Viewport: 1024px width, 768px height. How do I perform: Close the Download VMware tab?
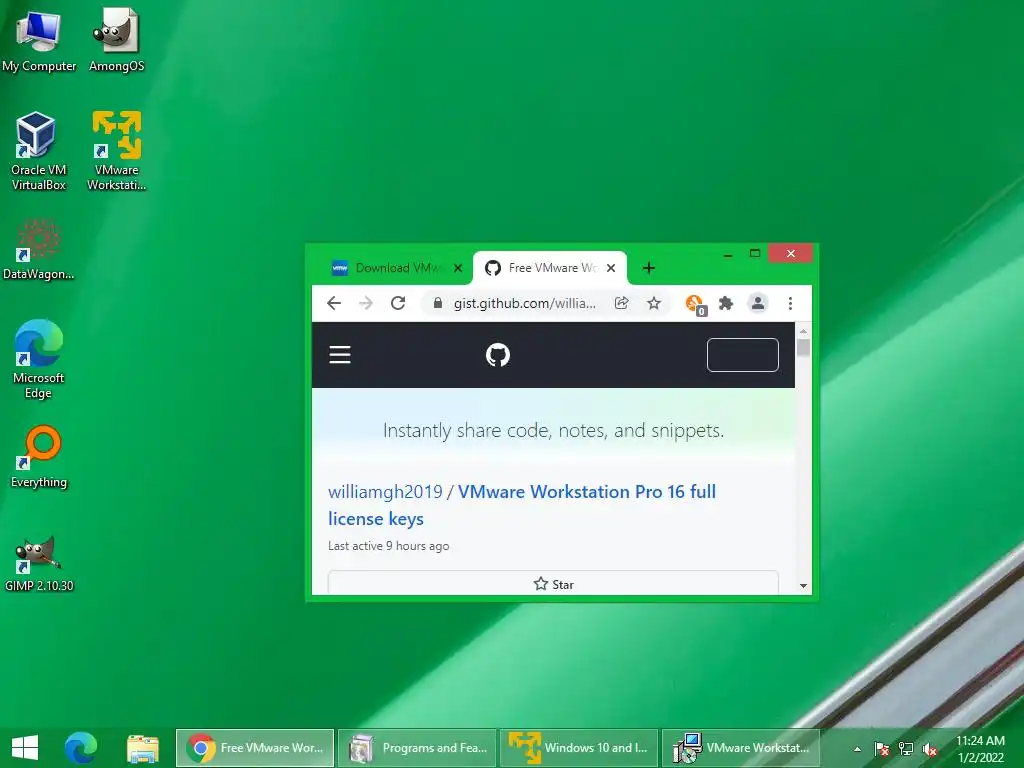click(458, 268)
